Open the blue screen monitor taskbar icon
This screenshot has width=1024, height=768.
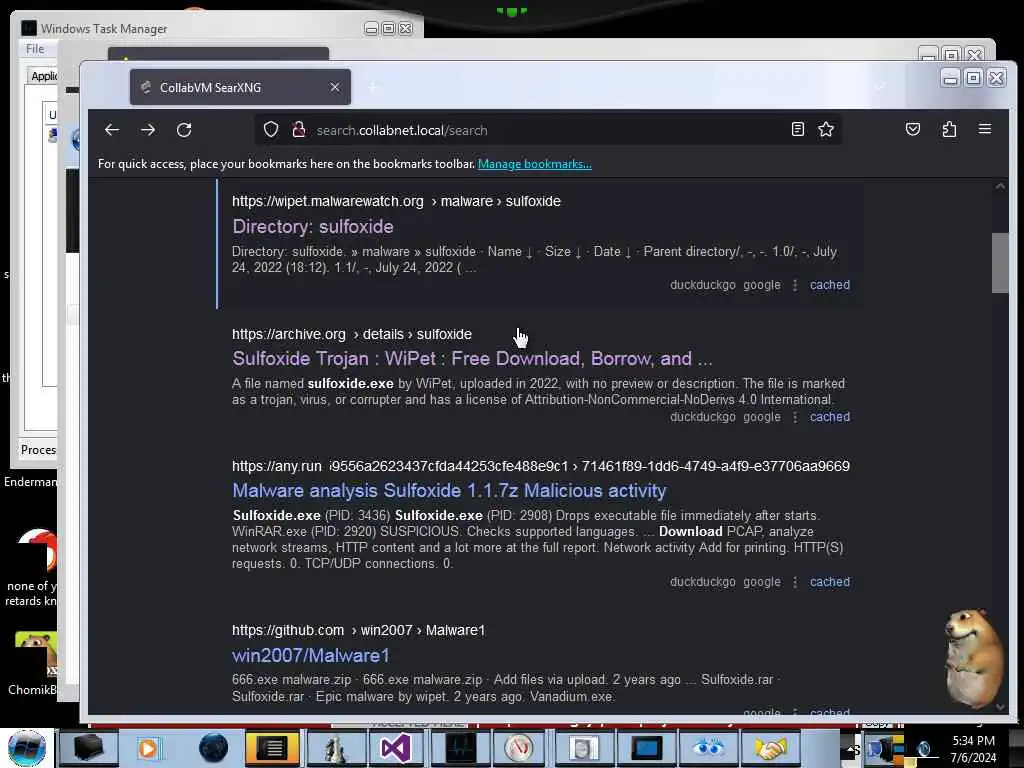645,748
